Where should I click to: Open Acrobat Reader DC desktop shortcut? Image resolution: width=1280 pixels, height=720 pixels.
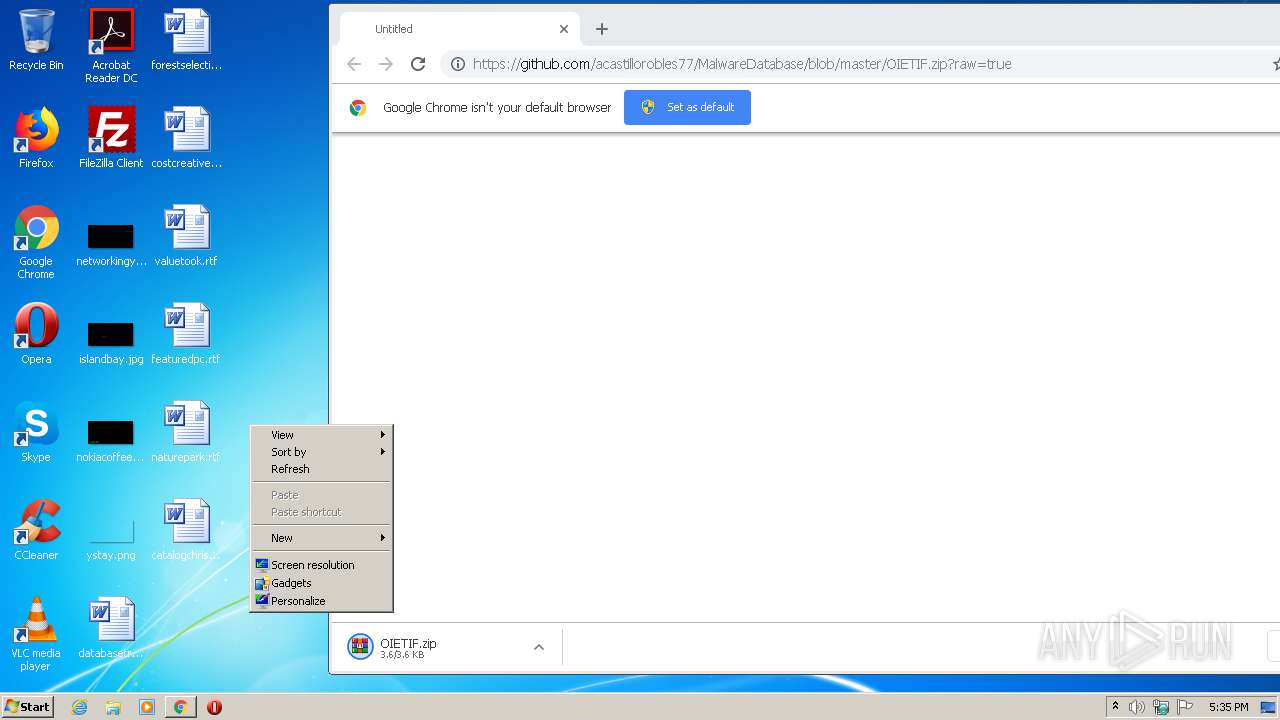point(111,46)
